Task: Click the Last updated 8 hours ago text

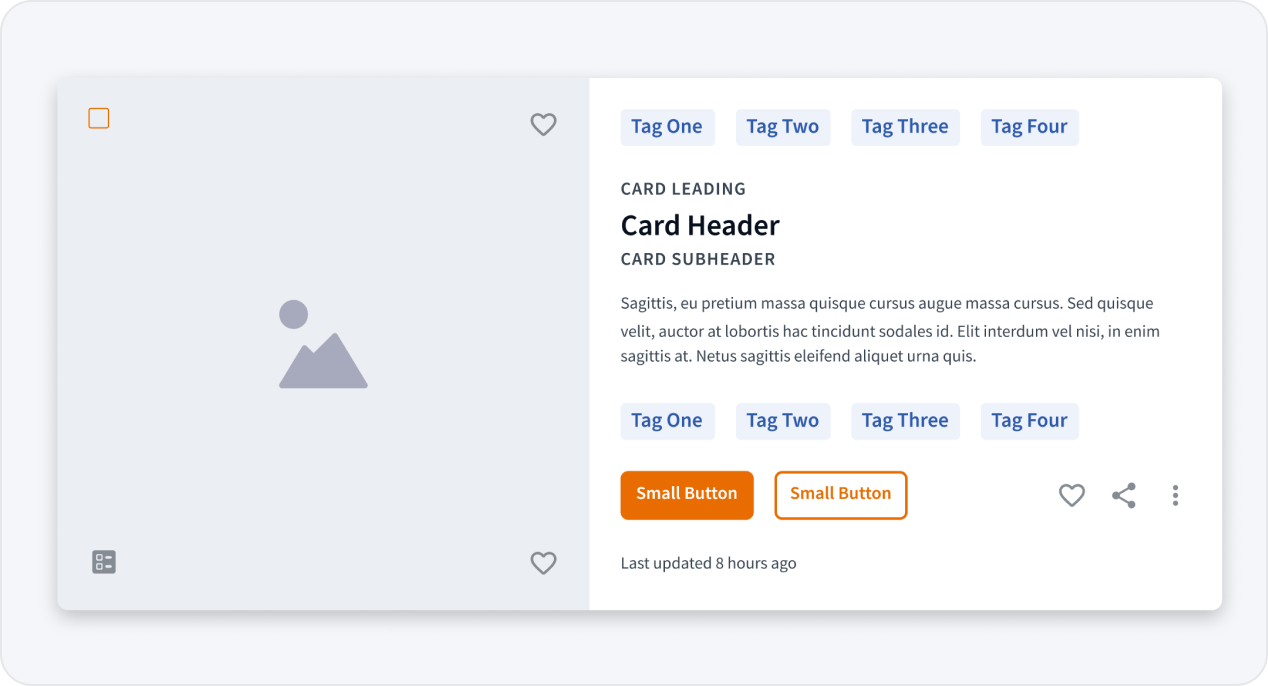Action: [708, 563]
